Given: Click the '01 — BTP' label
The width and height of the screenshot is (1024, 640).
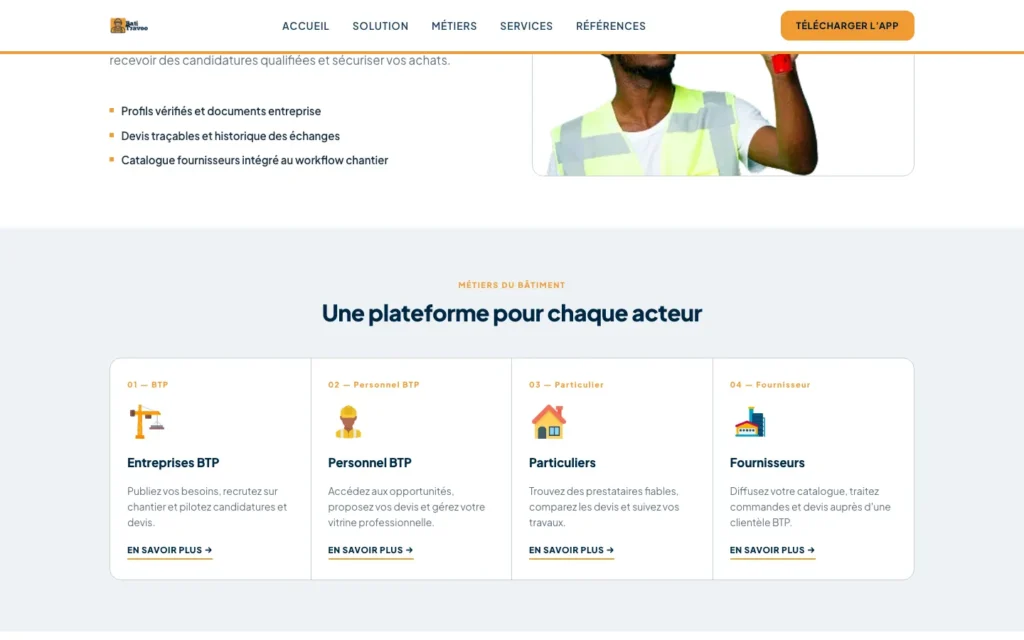Looking at the screenshot, I should pos(148,385).
